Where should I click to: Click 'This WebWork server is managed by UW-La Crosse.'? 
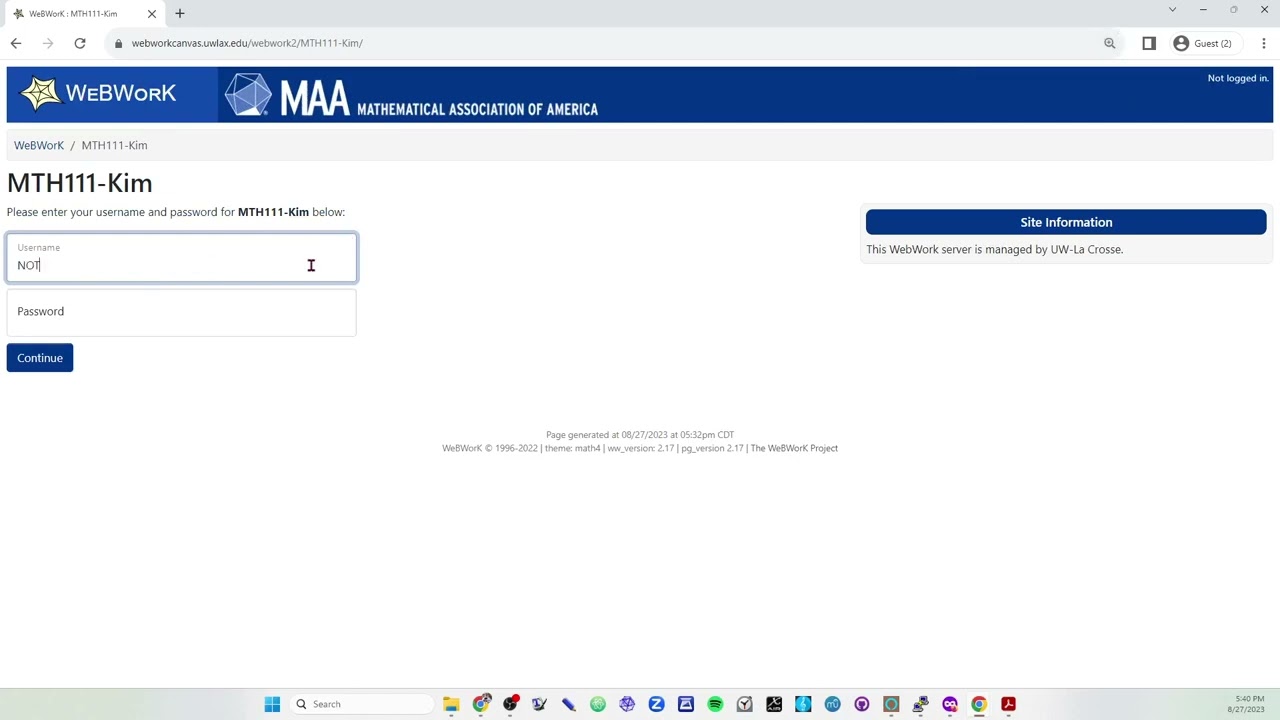click(x=994, y=249)
